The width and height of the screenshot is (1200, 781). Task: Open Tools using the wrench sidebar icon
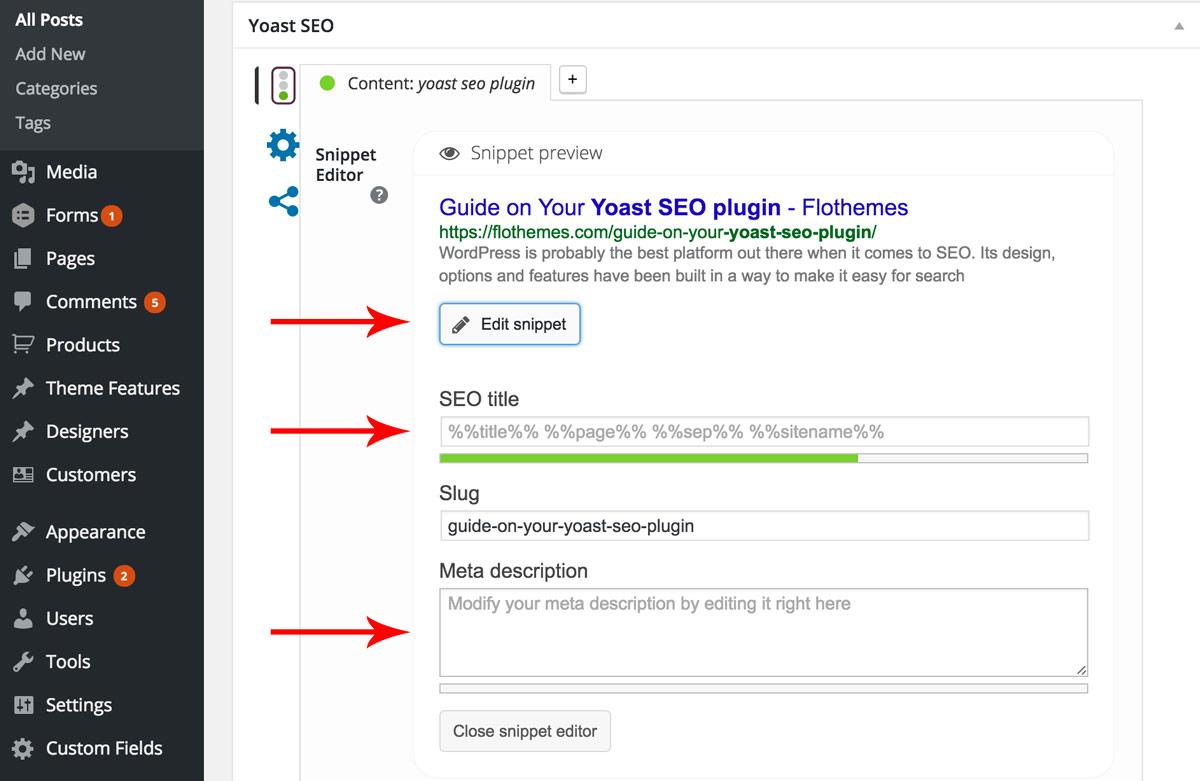(24, 661)
